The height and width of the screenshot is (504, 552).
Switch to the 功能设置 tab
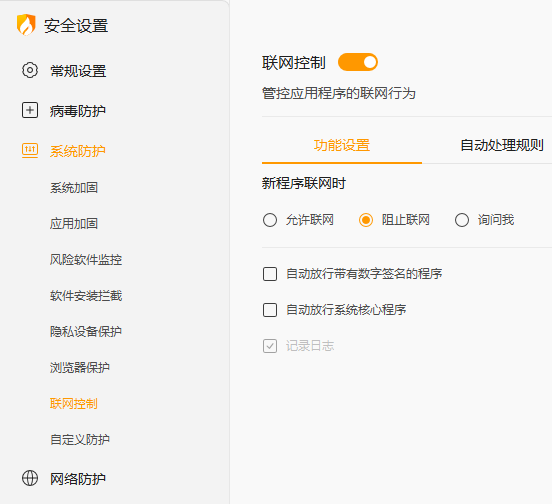tap(342, 145)
